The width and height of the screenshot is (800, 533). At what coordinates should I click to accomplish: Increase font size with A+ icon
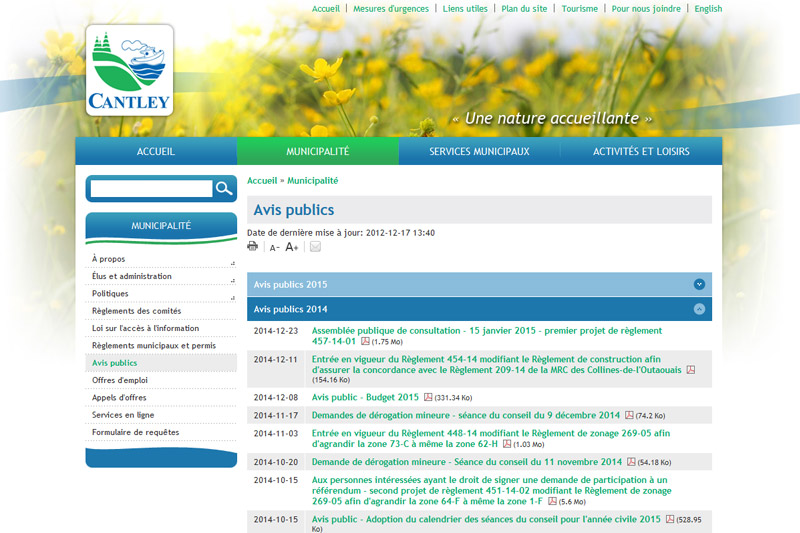[x=292, y=247]
